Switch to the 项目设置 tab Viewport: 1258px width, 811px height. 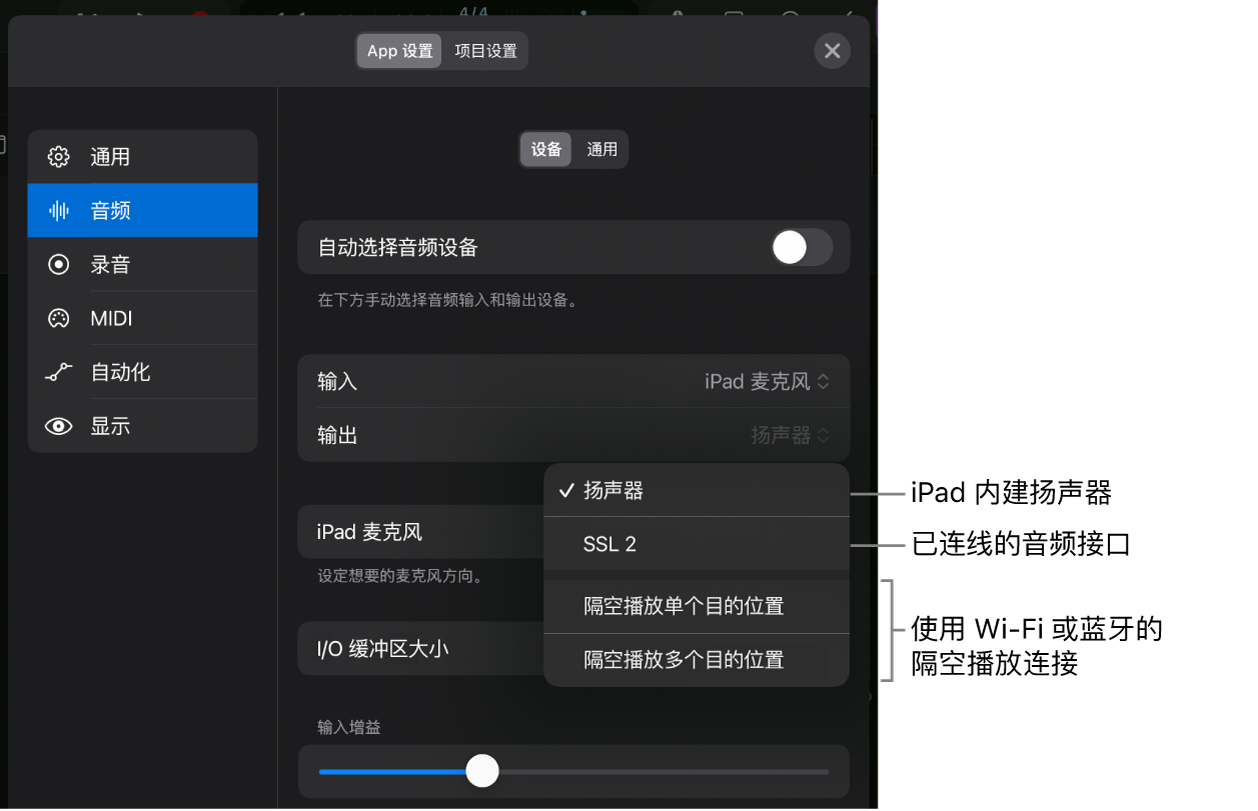click(x=485, y=50)
